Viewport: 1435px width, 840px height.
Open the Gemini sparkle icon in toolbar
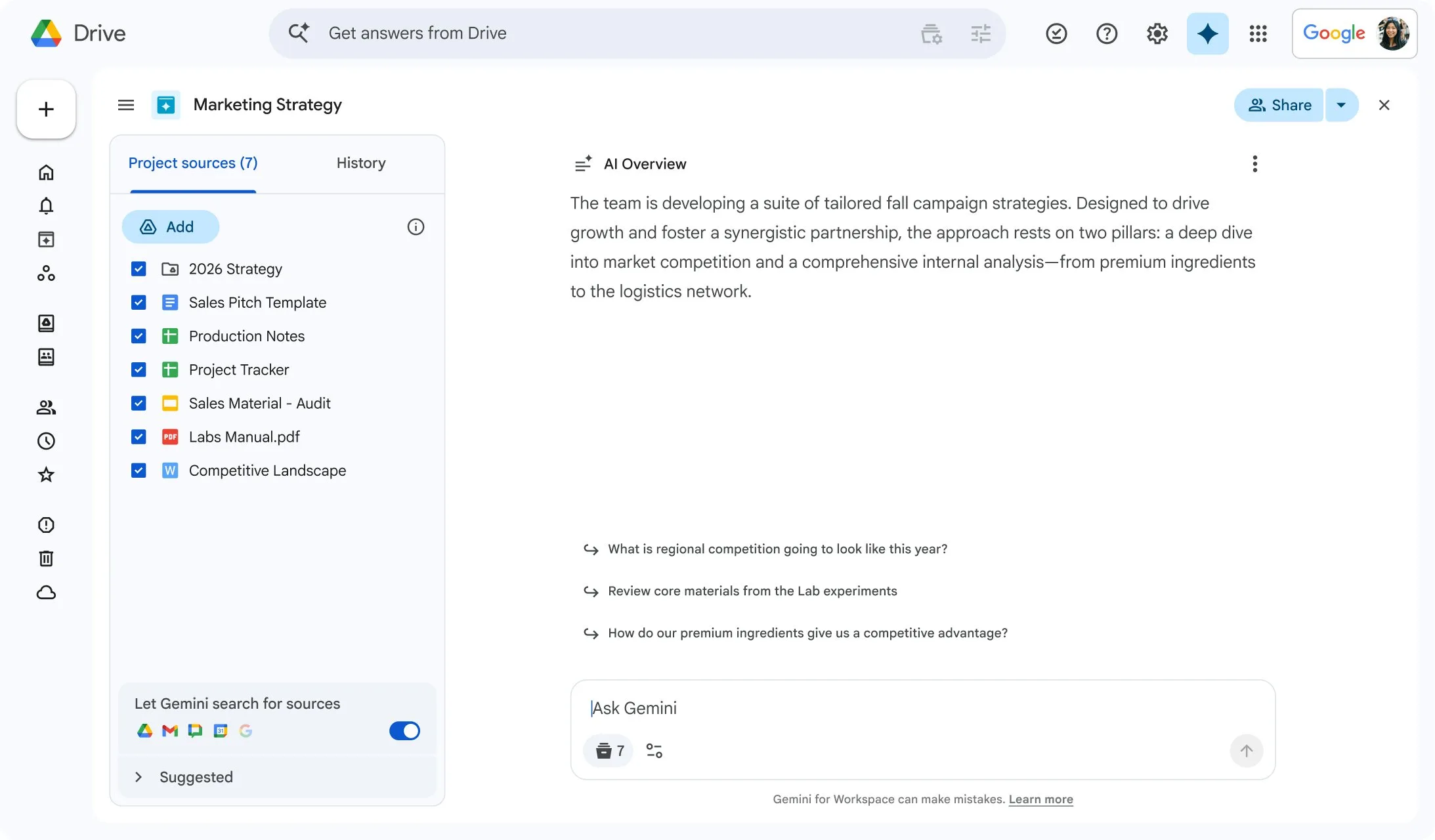tap(1207, 33)
